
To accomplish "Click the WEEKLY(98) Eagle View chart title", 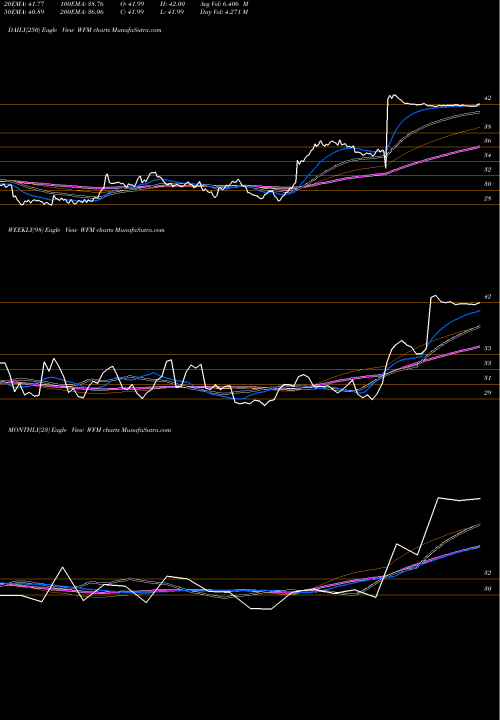I will 86,230.
